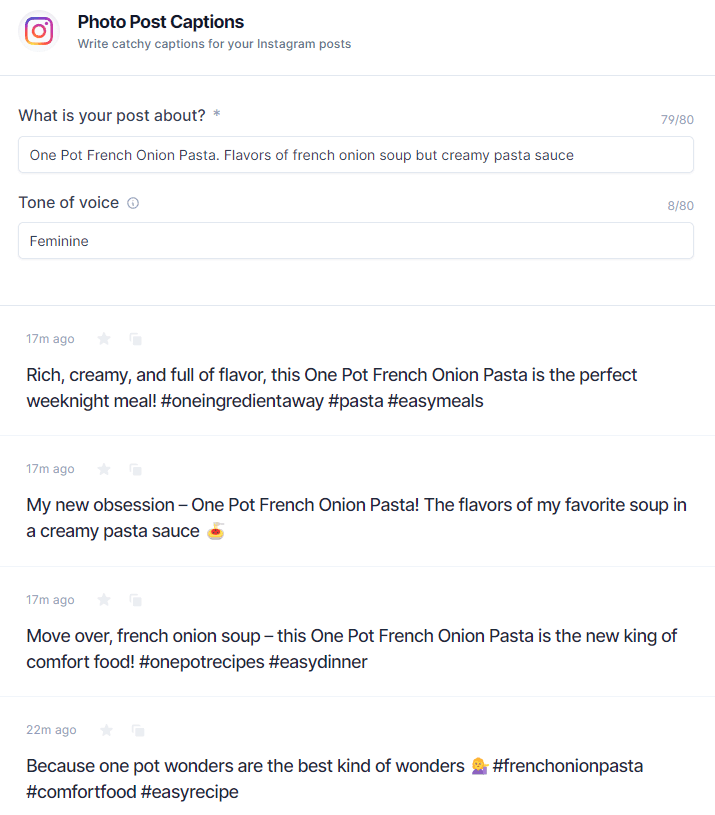Click the star next to the 22m ago result
This screenshot has width=715, height=815.
(x=104, y=730)
